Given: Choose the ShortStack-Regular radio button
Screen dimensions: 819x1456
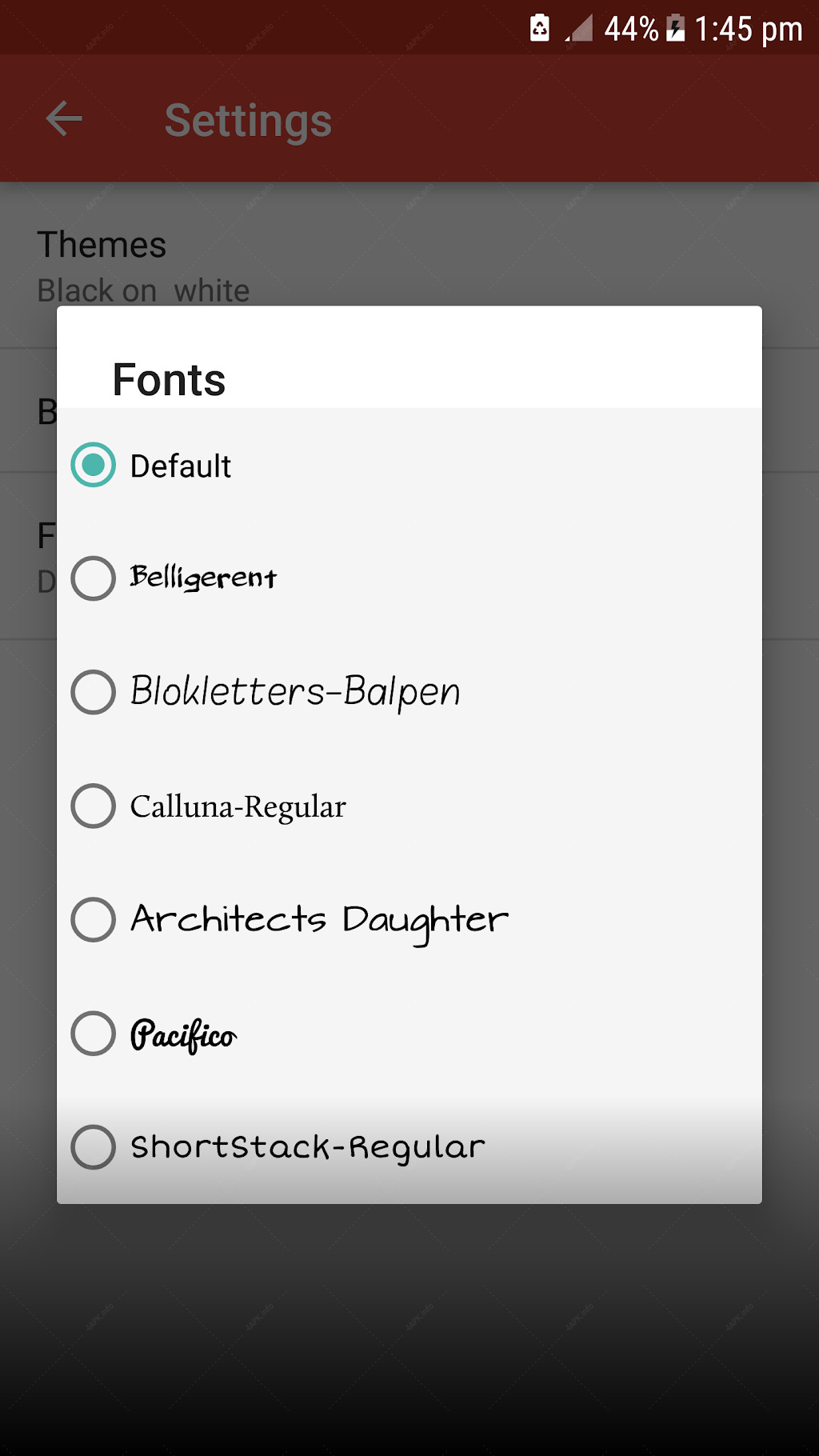Looking at the screenshot, I should [x=94, y=1147].
